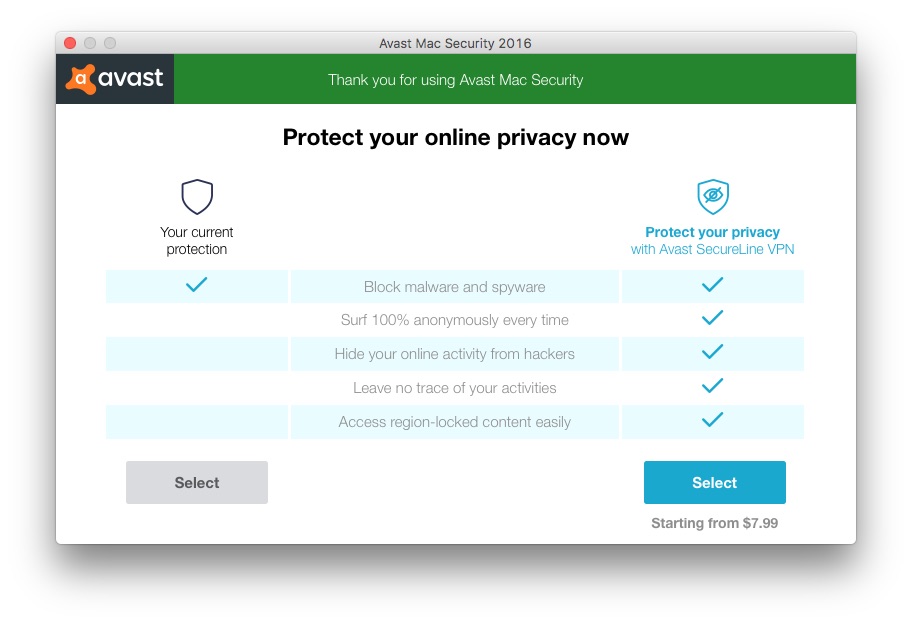Image resolution: width=912 pixels, height=624 pixels.
Task: Click the checkmark for Hide online activity from hackers
Action: click(713, 353)
